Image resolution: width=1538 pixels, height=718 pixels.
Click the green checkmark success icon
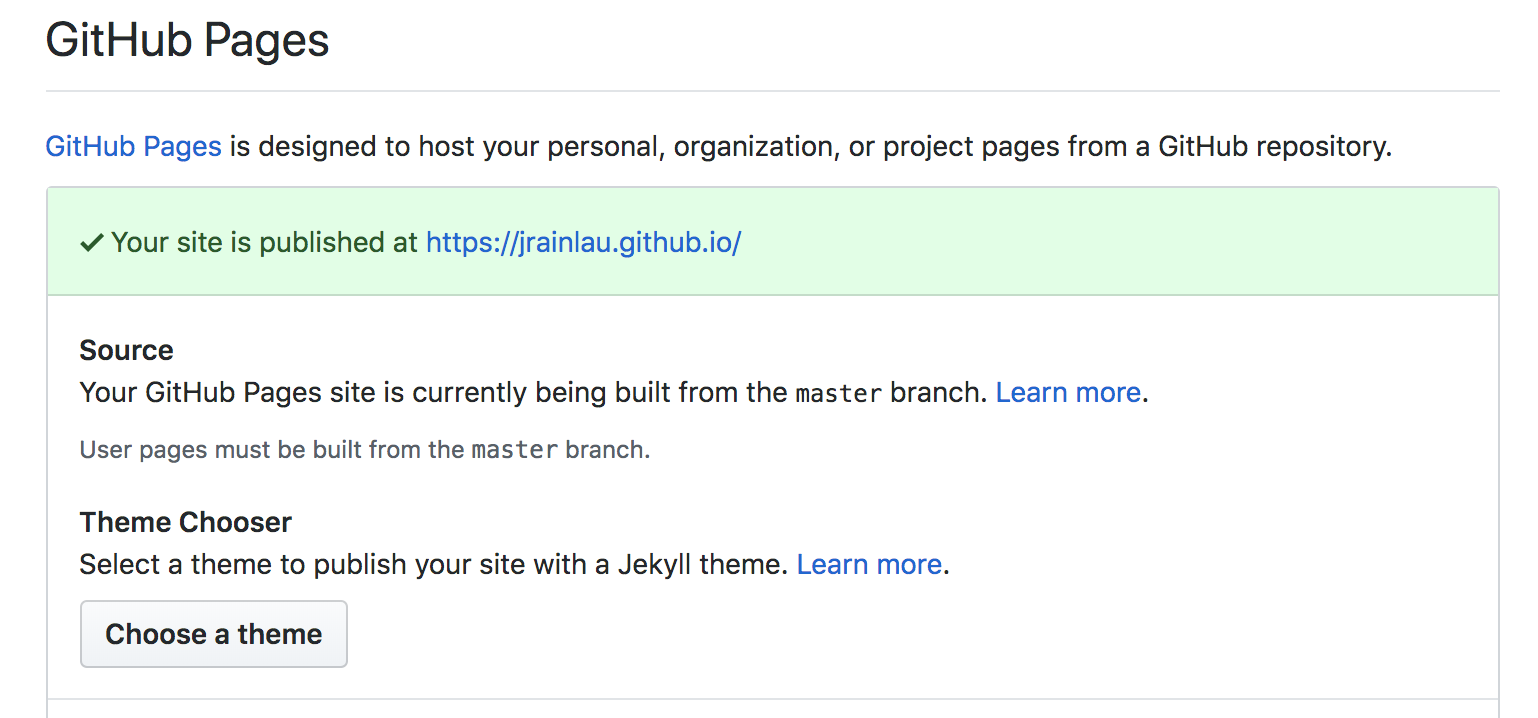[92, 243]
